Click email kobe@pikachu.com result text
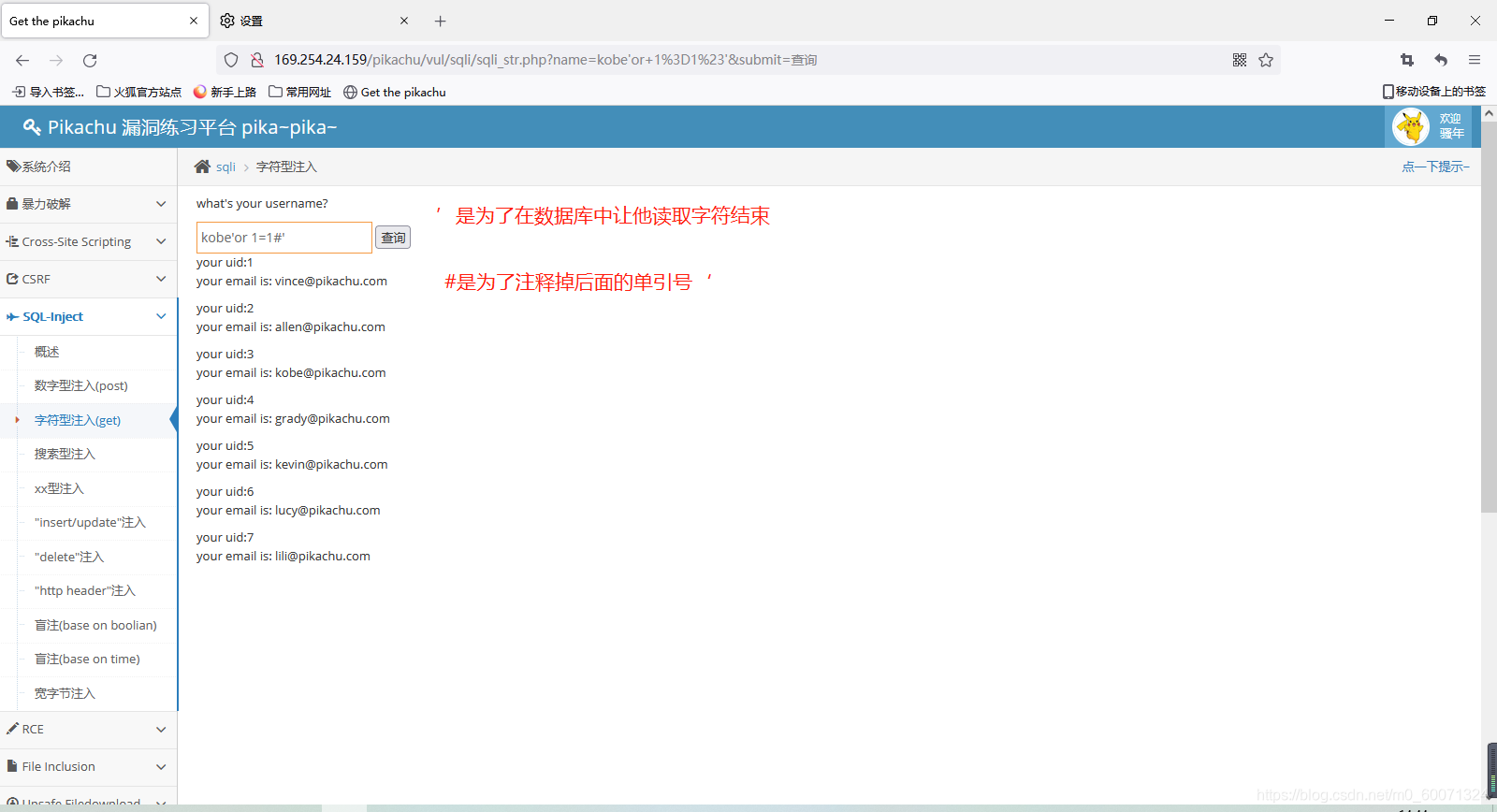 330,372
